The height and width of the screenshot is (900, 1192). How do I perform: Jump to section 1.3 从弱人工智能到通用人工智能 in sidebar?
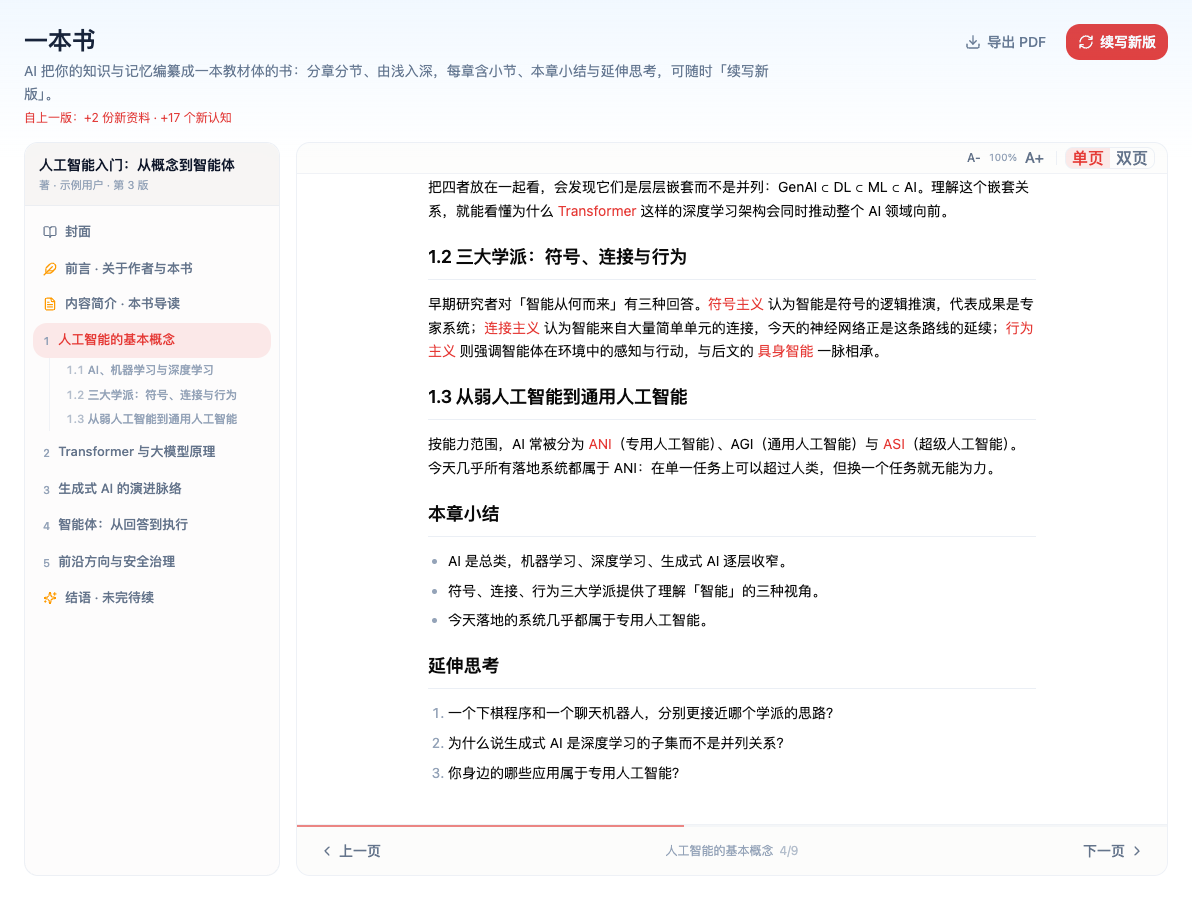coord(151,420)
